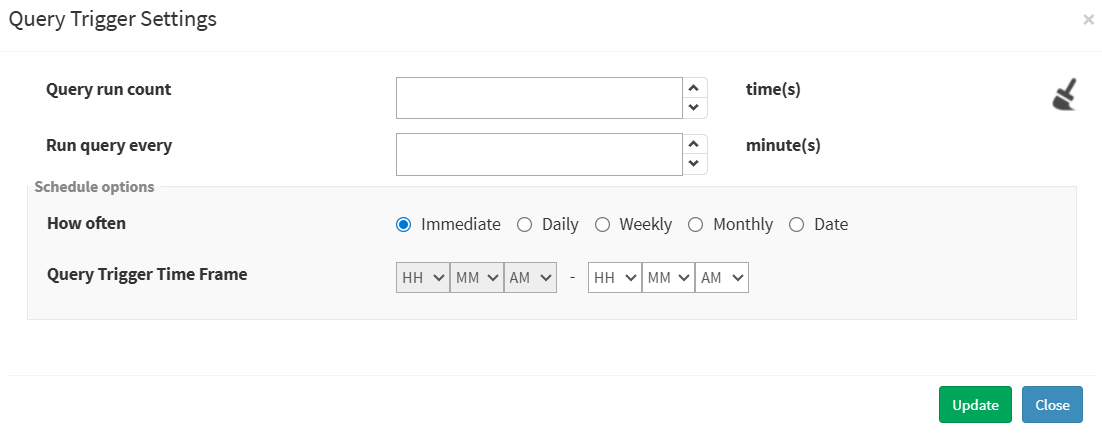Expand the start time AM/PM dropdown
Image resolution: width=1102 pixels, height=433 pixels.
click(x=530, y=278)
